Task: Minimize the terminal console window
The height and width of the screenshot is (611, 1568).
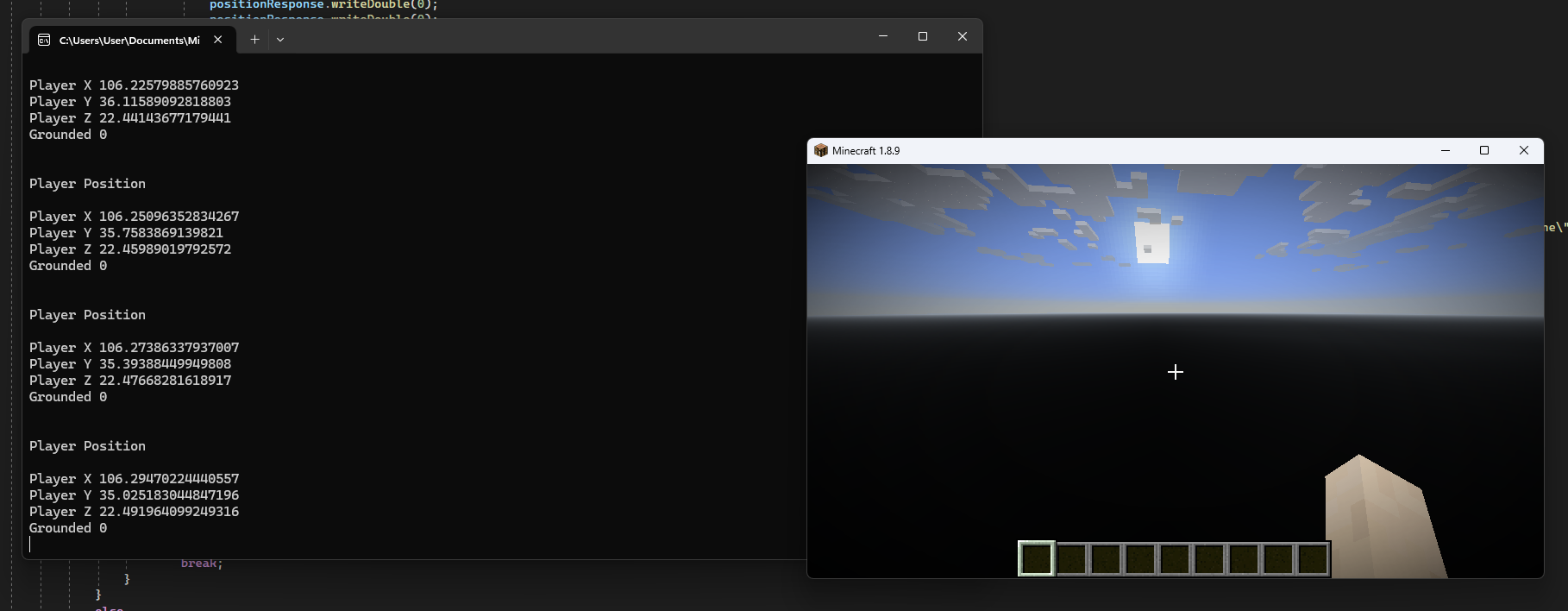Action: pos(883,36)
